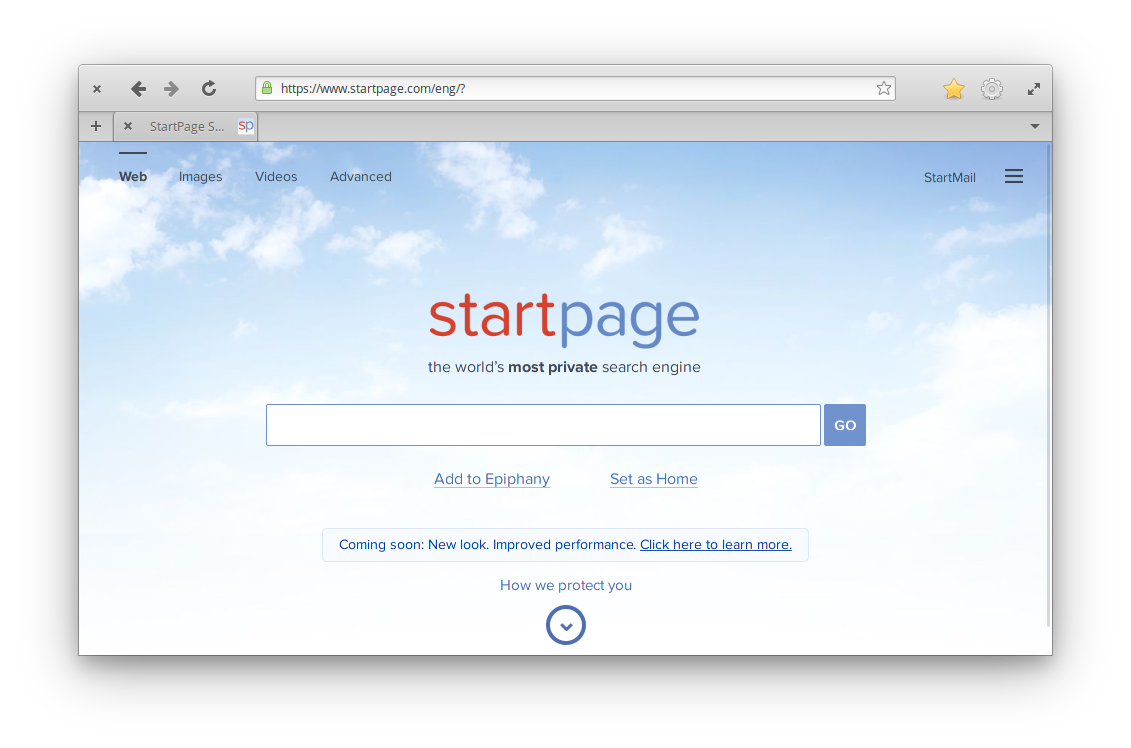
Task: Open the hamburger menu on StartPage
Action: click(1013, 176)
